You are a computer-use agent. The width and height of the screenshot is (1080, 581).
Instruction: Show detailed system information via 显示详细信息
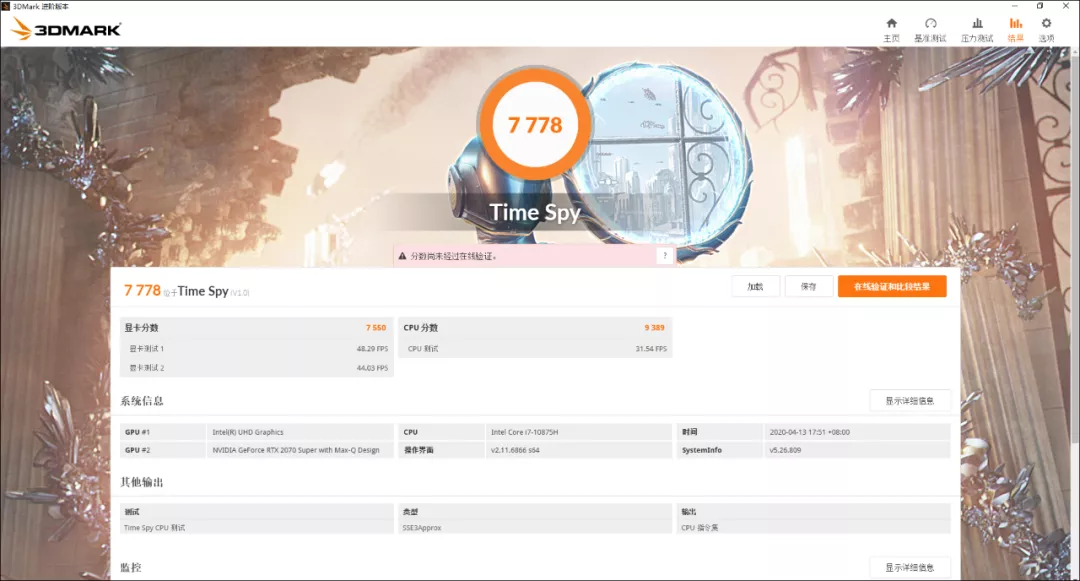910,399
